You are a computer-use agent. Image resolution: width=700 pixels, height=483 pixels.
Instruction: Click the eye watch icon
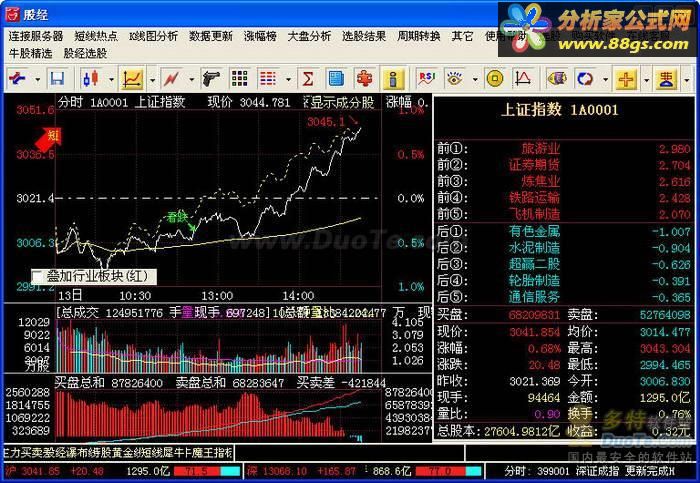(x=454, y=79)
